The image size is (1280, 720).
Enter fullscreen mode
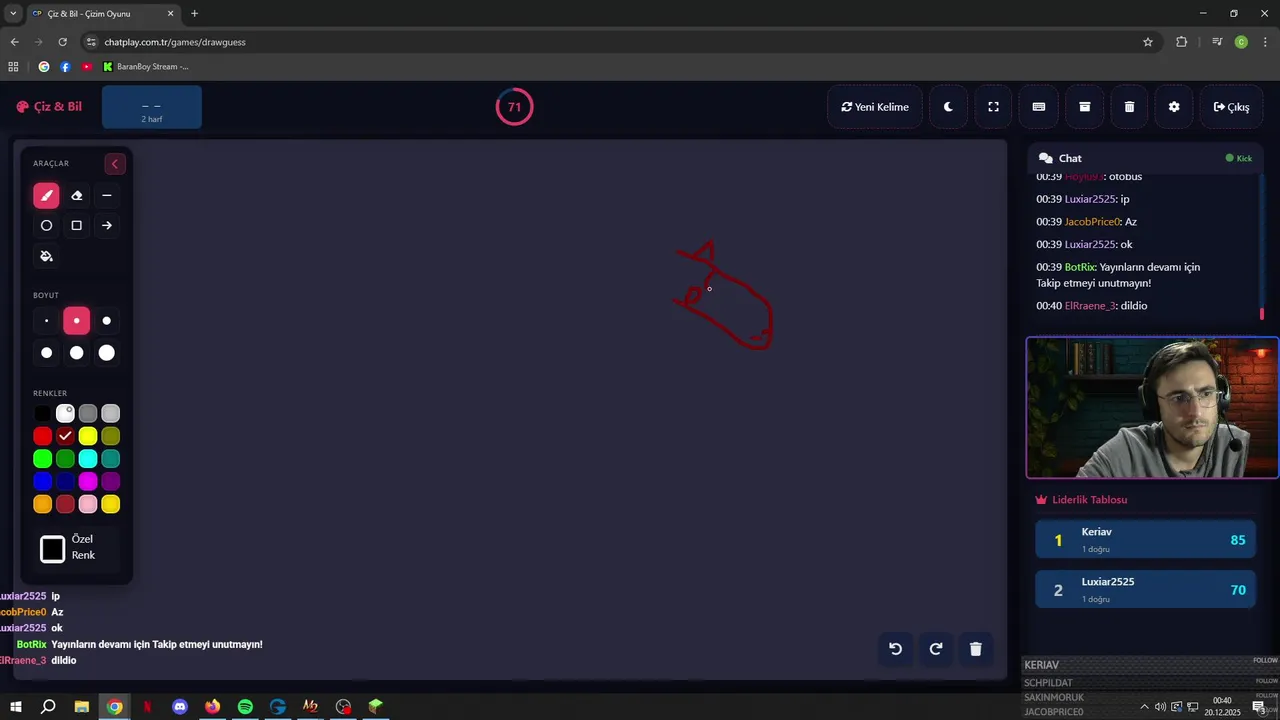(x=993, y=107)
